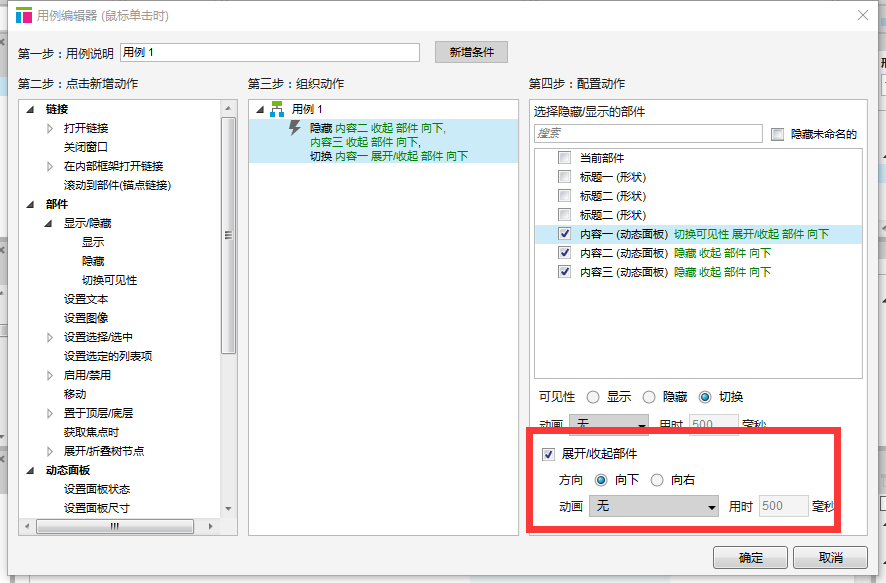The width and height of the screenshot is (886, 583).
Task: Click the 用例说明 name input field
Action: coord(270,53)
